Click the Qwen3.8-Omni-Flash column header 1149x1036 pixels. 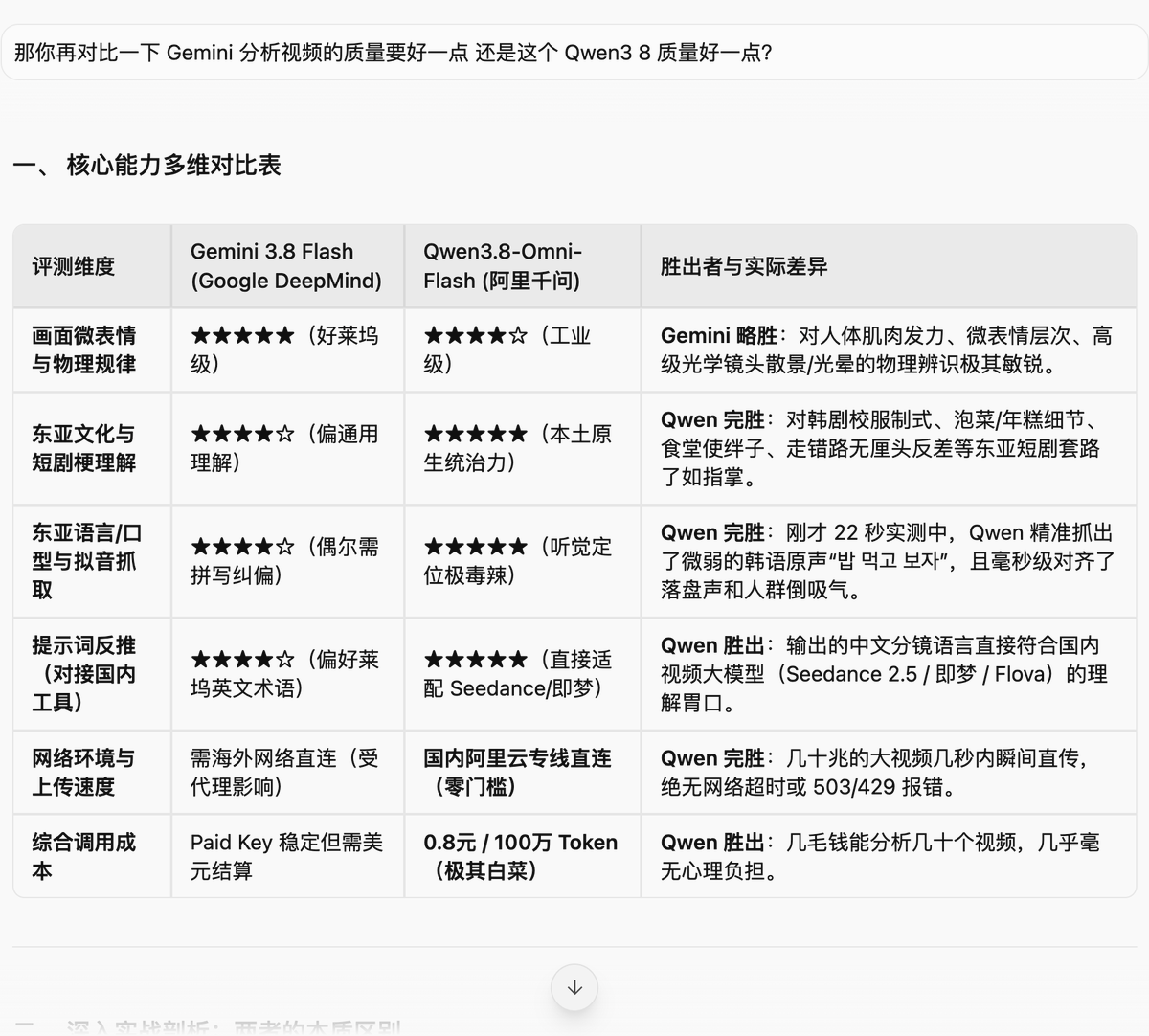coord(522,266)
